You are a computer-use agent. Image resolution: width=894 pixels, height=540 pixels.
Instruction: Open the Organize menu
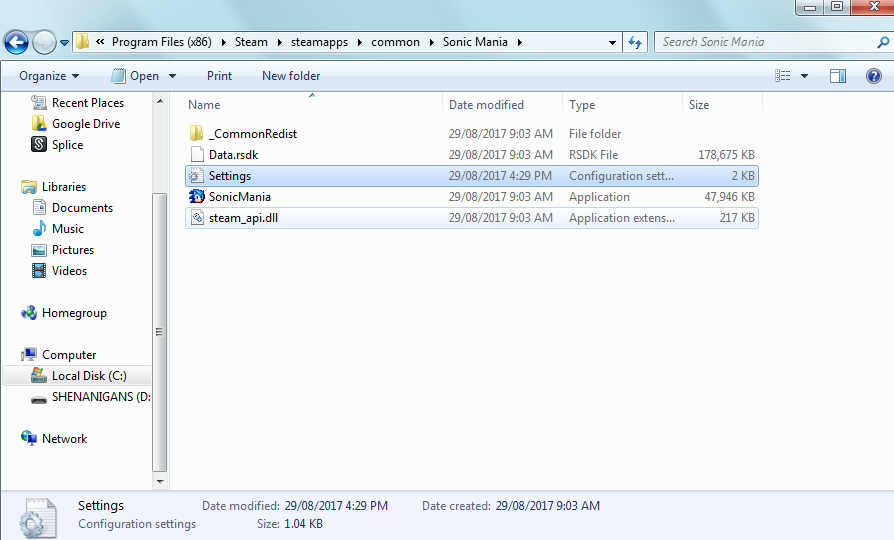click(49, 76)
